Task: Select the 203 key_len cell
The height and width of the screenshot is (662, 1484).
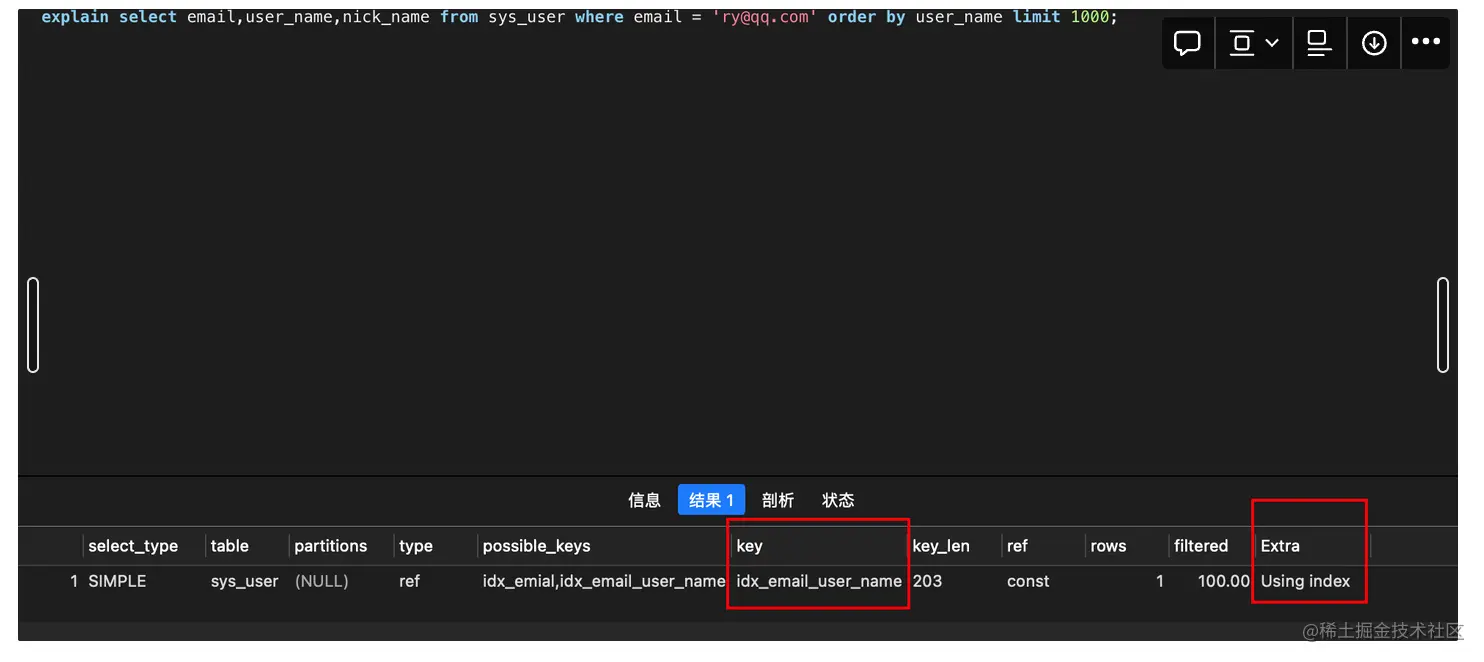Action: tap(927, 581)
